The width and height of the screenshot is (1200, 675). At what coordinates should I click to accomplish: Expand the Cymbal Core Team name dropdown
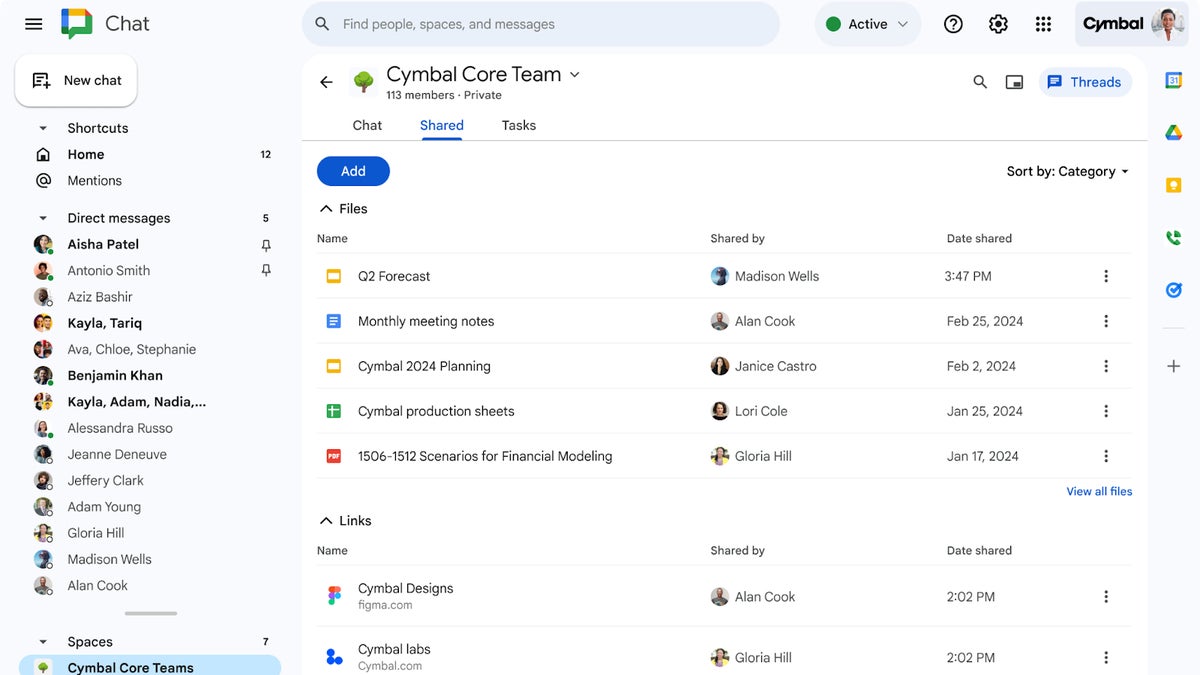[574, 74]
